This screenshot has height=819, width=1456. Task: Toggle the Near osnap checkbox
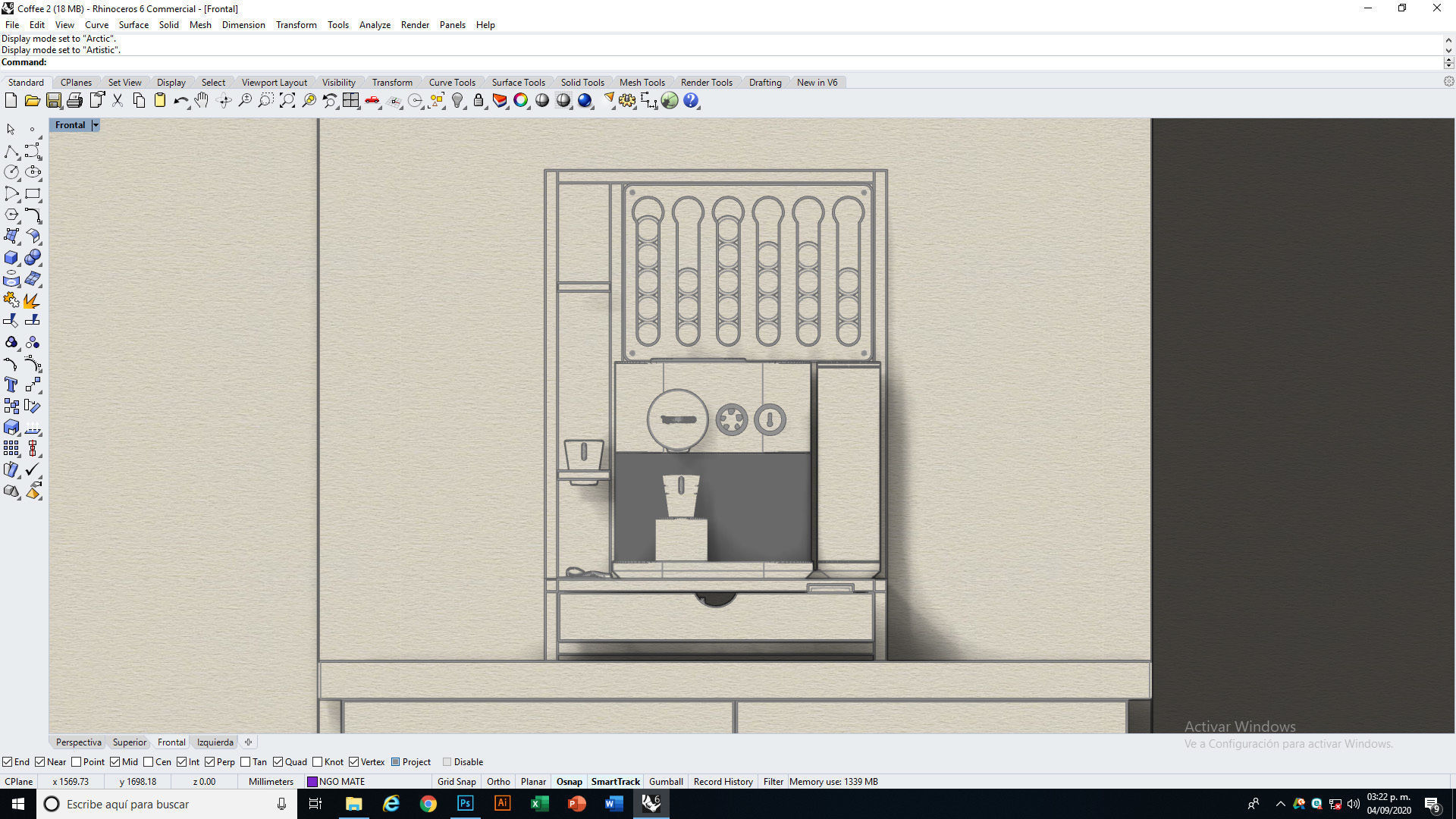tap(40, 762)
